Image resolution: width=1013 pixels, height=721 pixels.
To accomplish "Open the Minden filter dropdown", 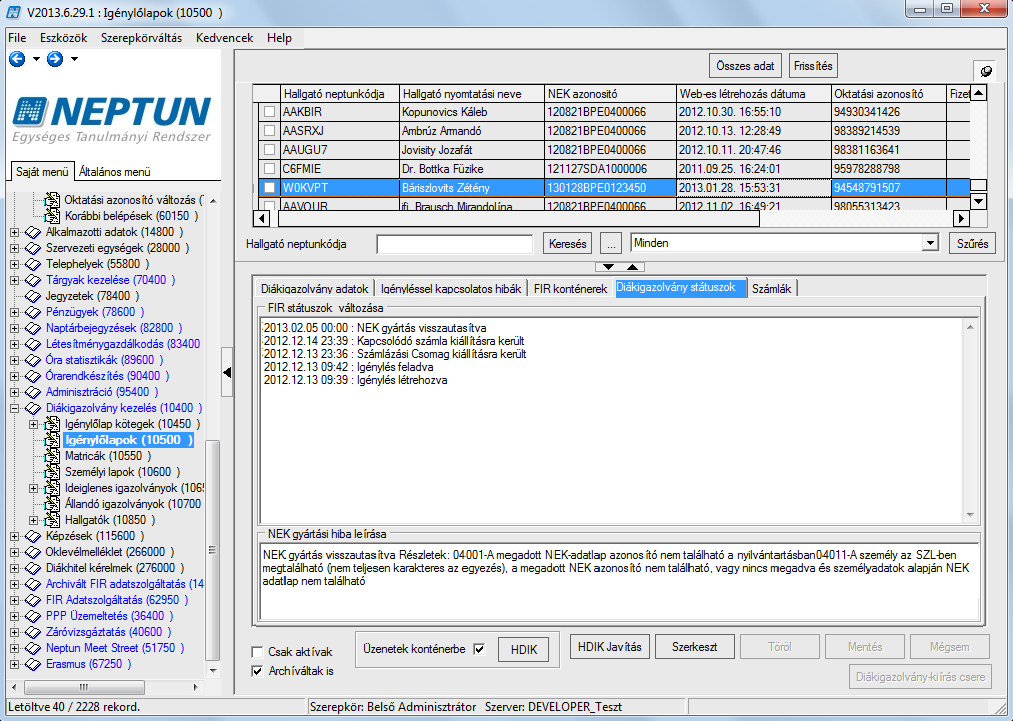I will 930,243.
